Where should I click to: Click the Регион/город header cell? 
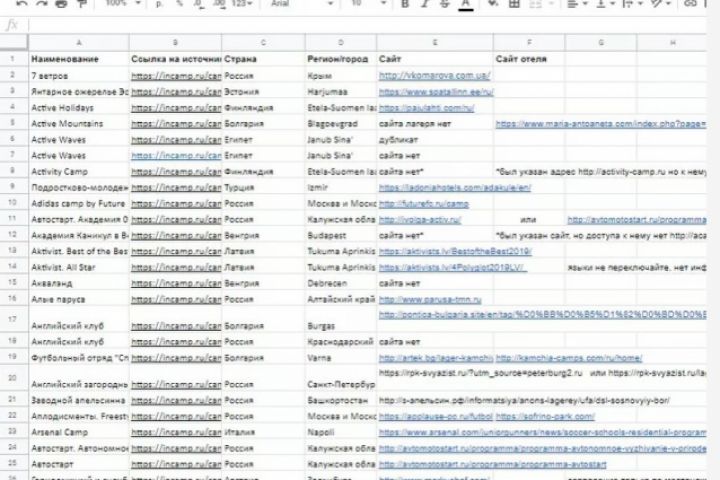[x=341, y=59]
